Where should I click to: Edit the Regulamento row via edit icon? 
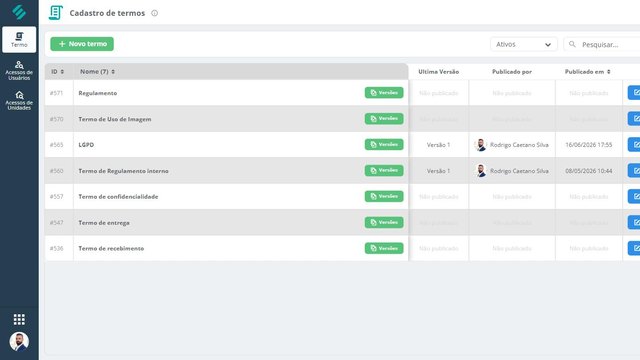tap(635, 93)
